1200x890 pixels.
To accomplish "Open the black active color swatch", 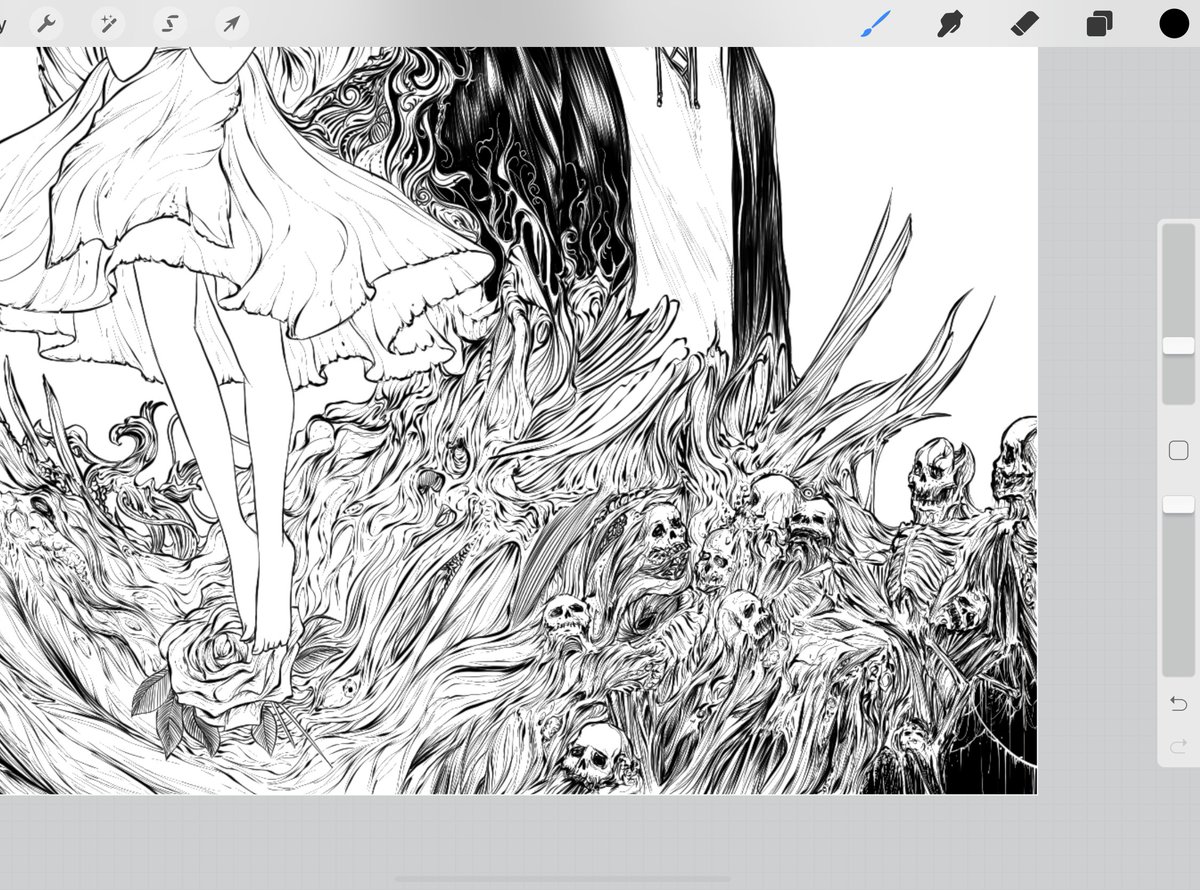I will [1174, 24].
